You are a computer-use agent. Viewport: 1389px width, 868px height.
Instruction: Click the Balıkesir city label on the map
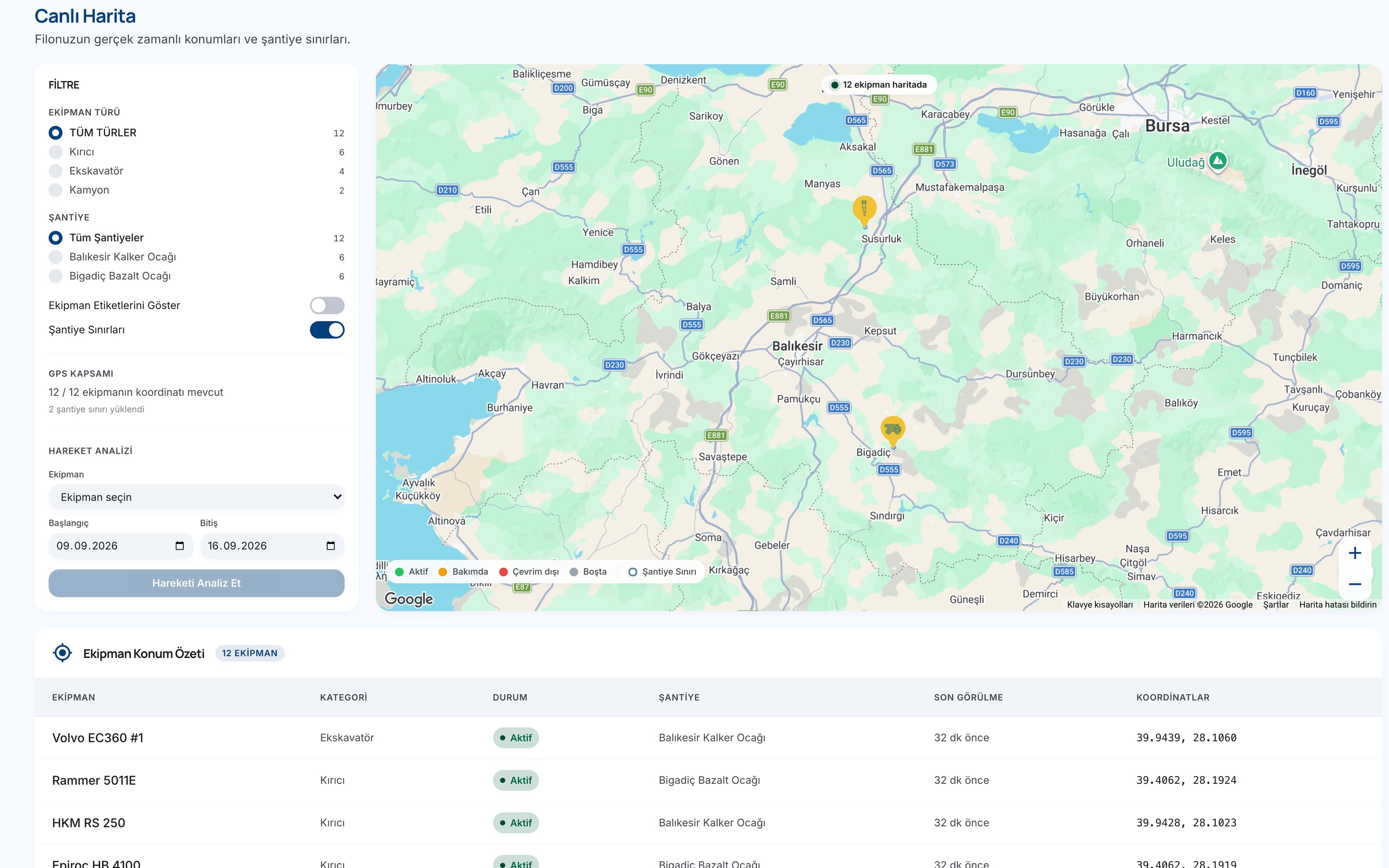point(797,346)
